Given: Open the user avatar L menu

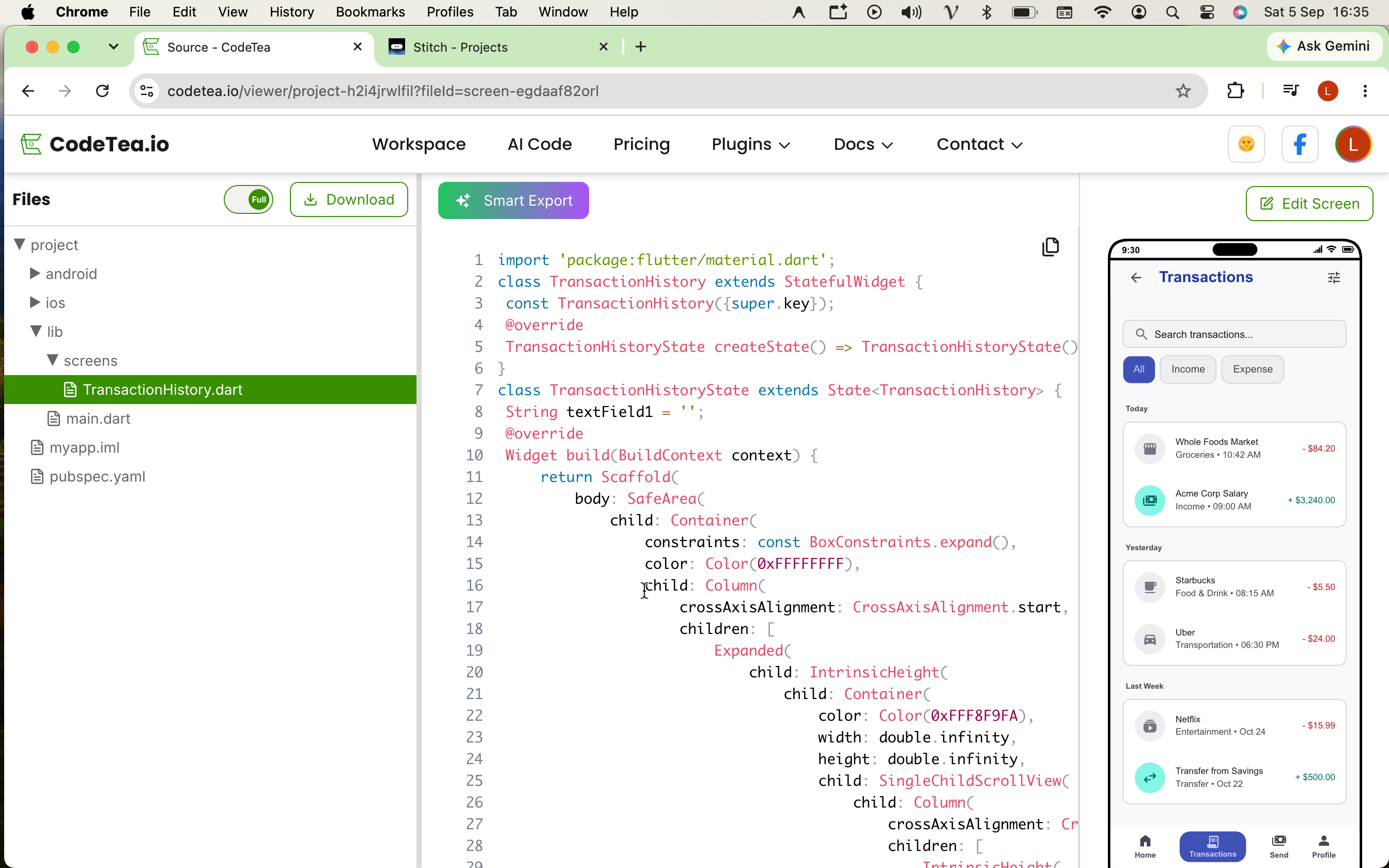Looking at the screenshot, I should [1353, 144].
